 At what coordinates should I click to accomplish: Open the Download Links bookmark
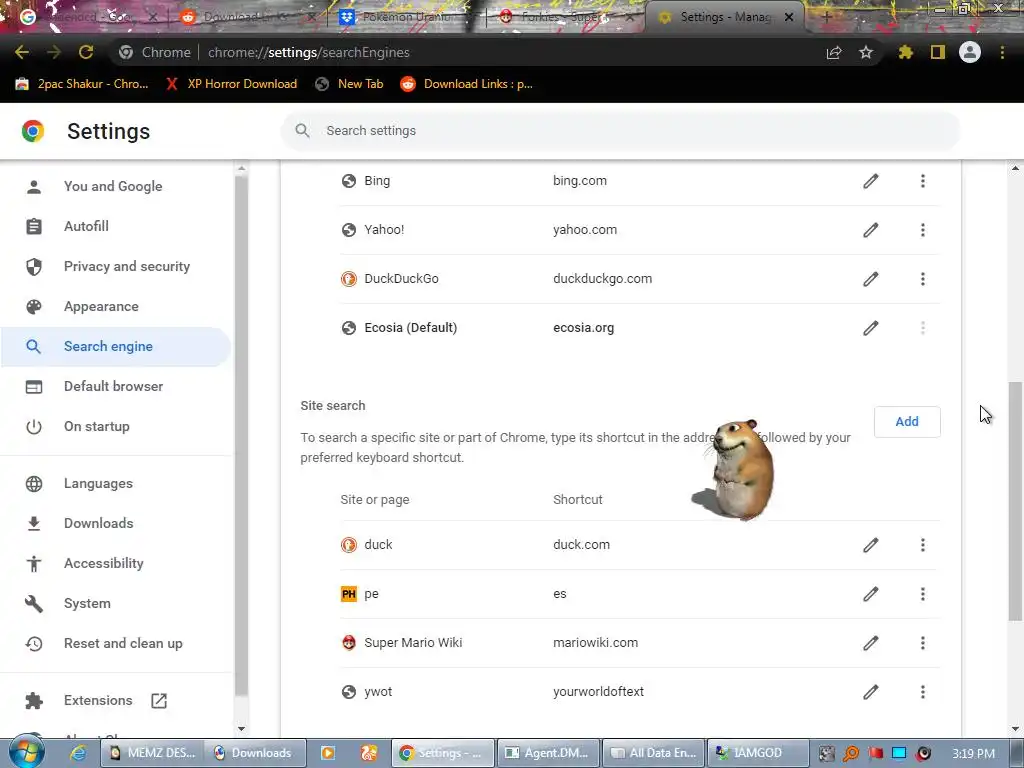tap(466, 84)
